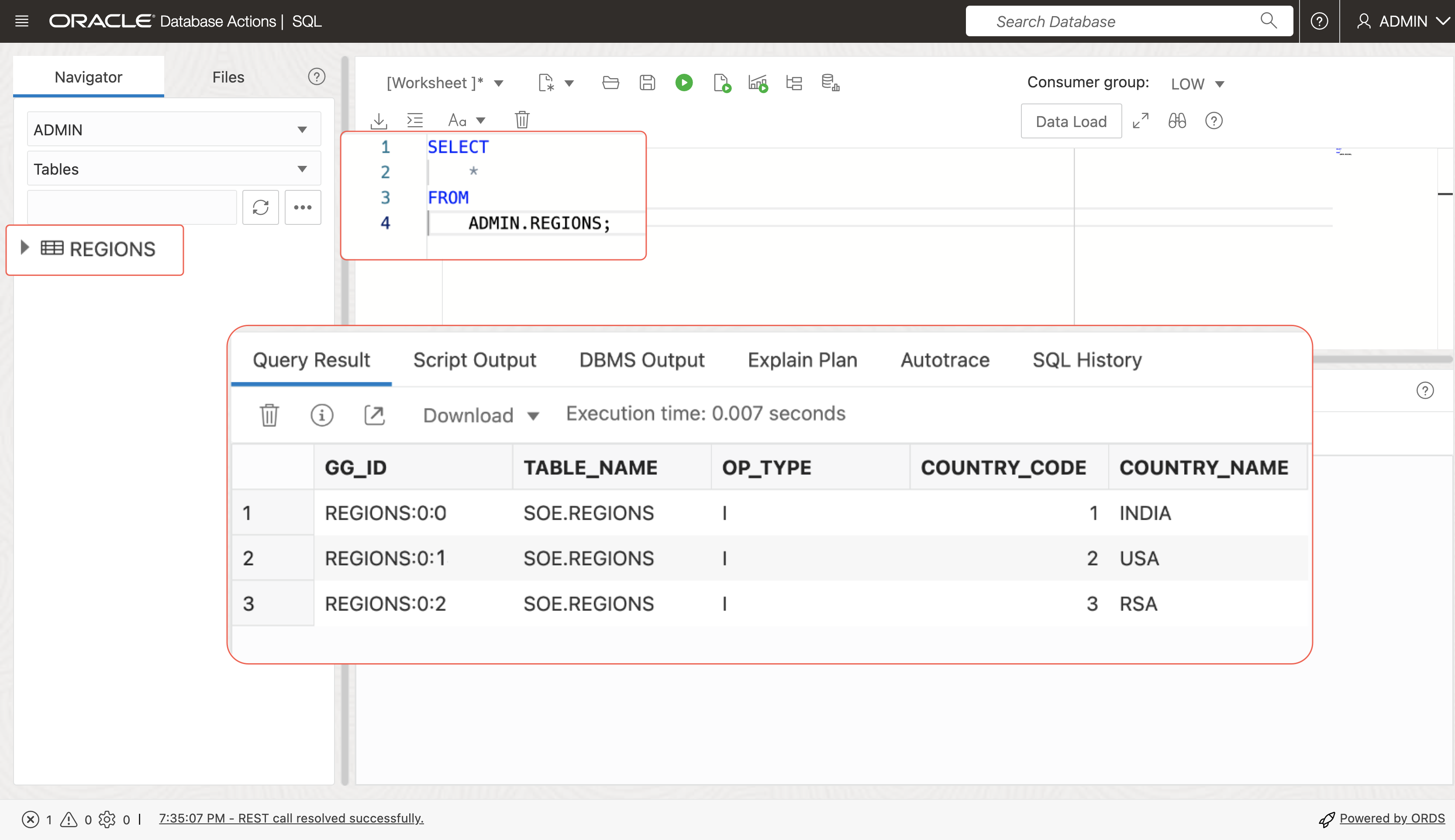Click the refresh icon in Navigator

(261, 208)
